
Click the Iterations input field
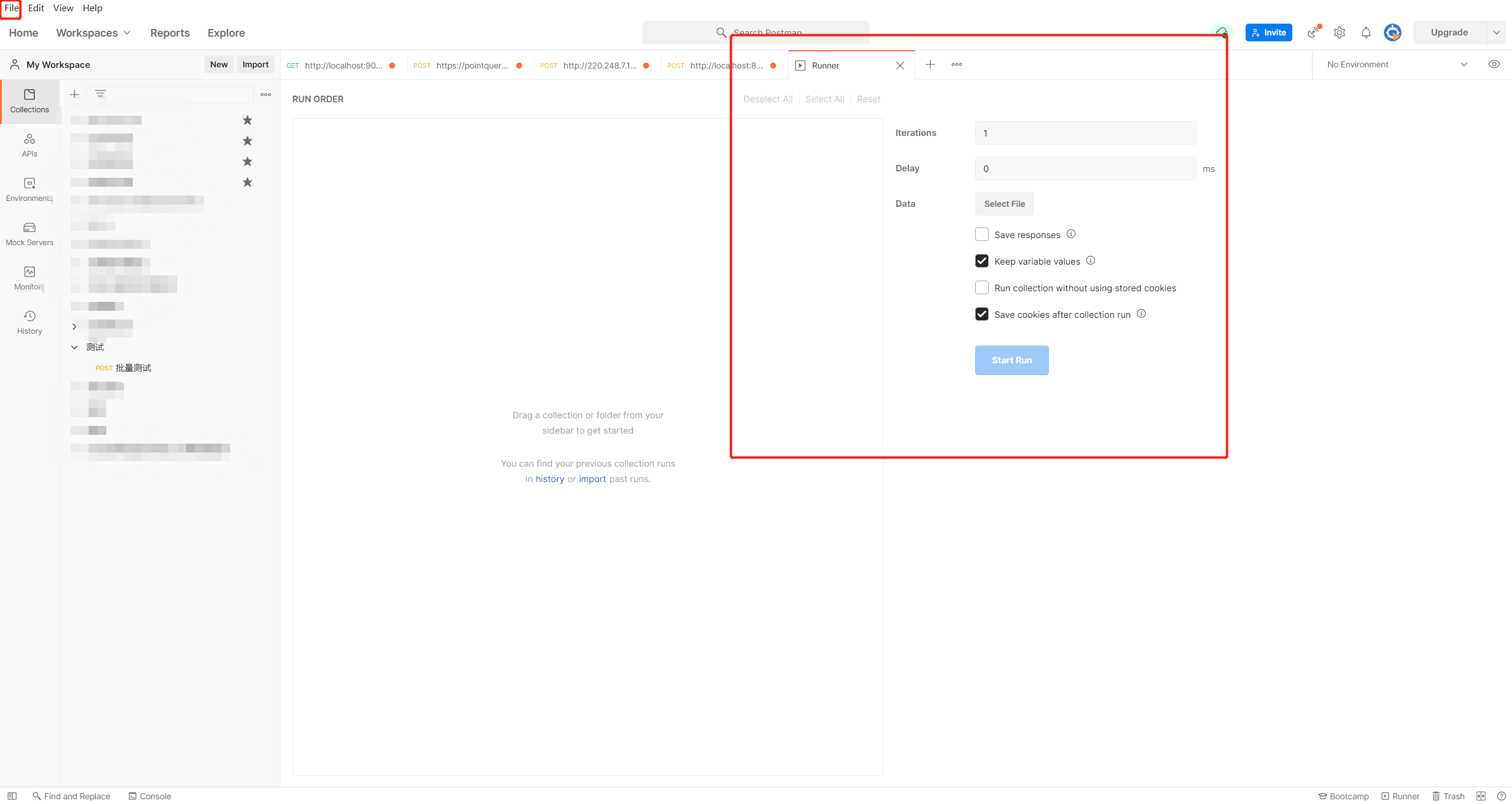[1085, 133]
